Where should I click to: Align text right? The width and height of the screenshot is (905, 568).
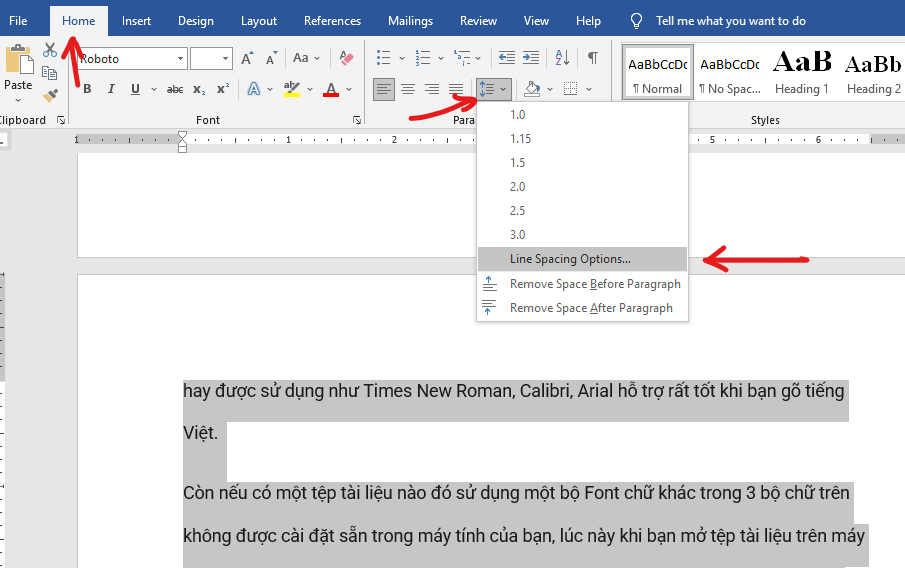(x=432, y=89)
